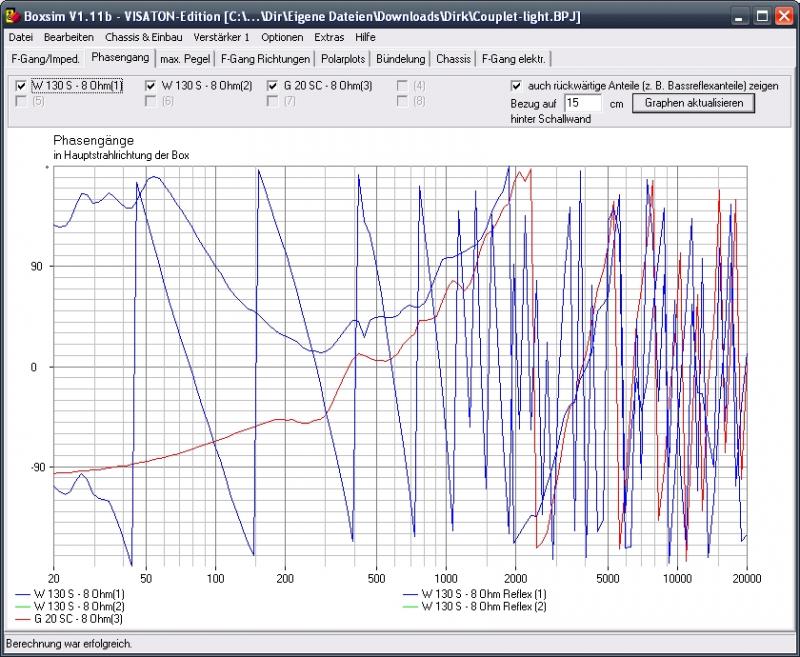The width and height of the screenshot is (800, 657).
Task: Uncheck W 130 S - 8 Ohm(2) checkbox
Action: tap(150, 86)
